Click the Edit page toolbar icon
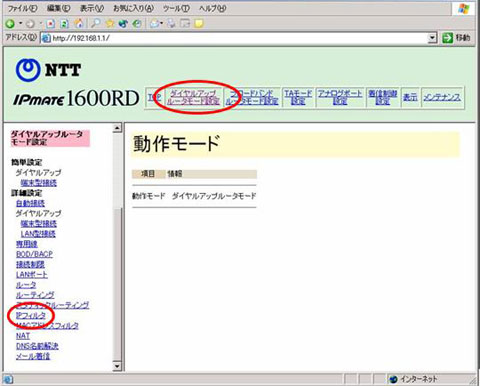 coord(185,24)
